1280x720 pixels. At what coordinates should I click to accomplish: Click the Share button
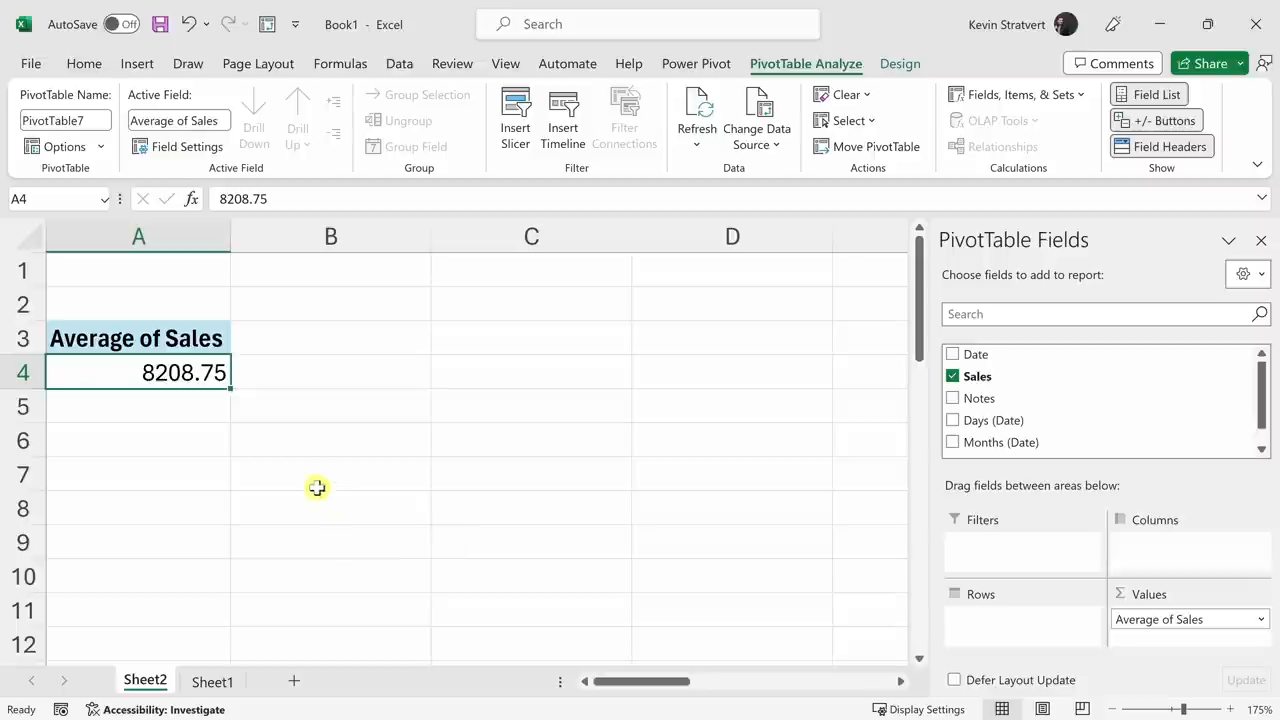point(1201,63)
